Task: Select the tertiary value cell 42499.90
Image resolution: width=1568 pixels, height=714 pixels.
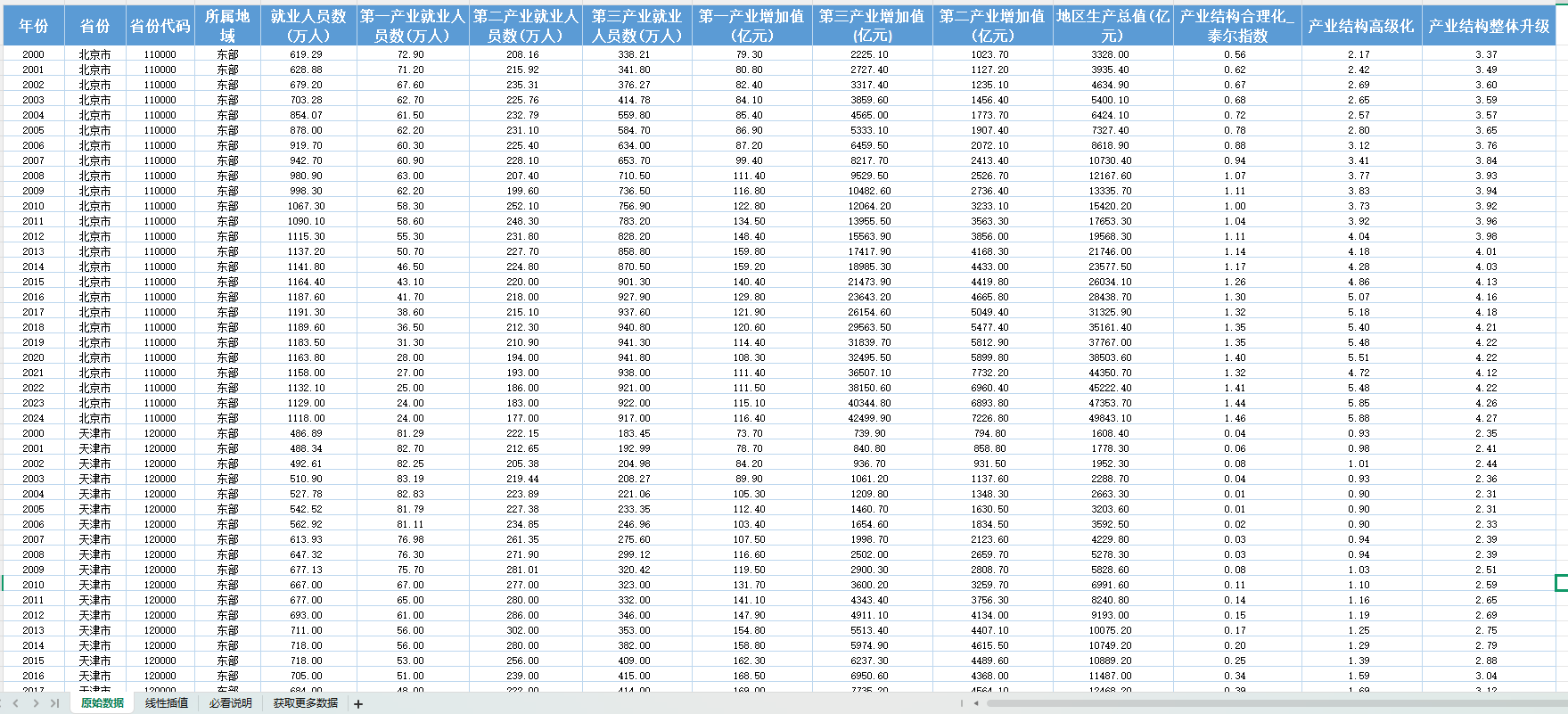Action: 872,418
